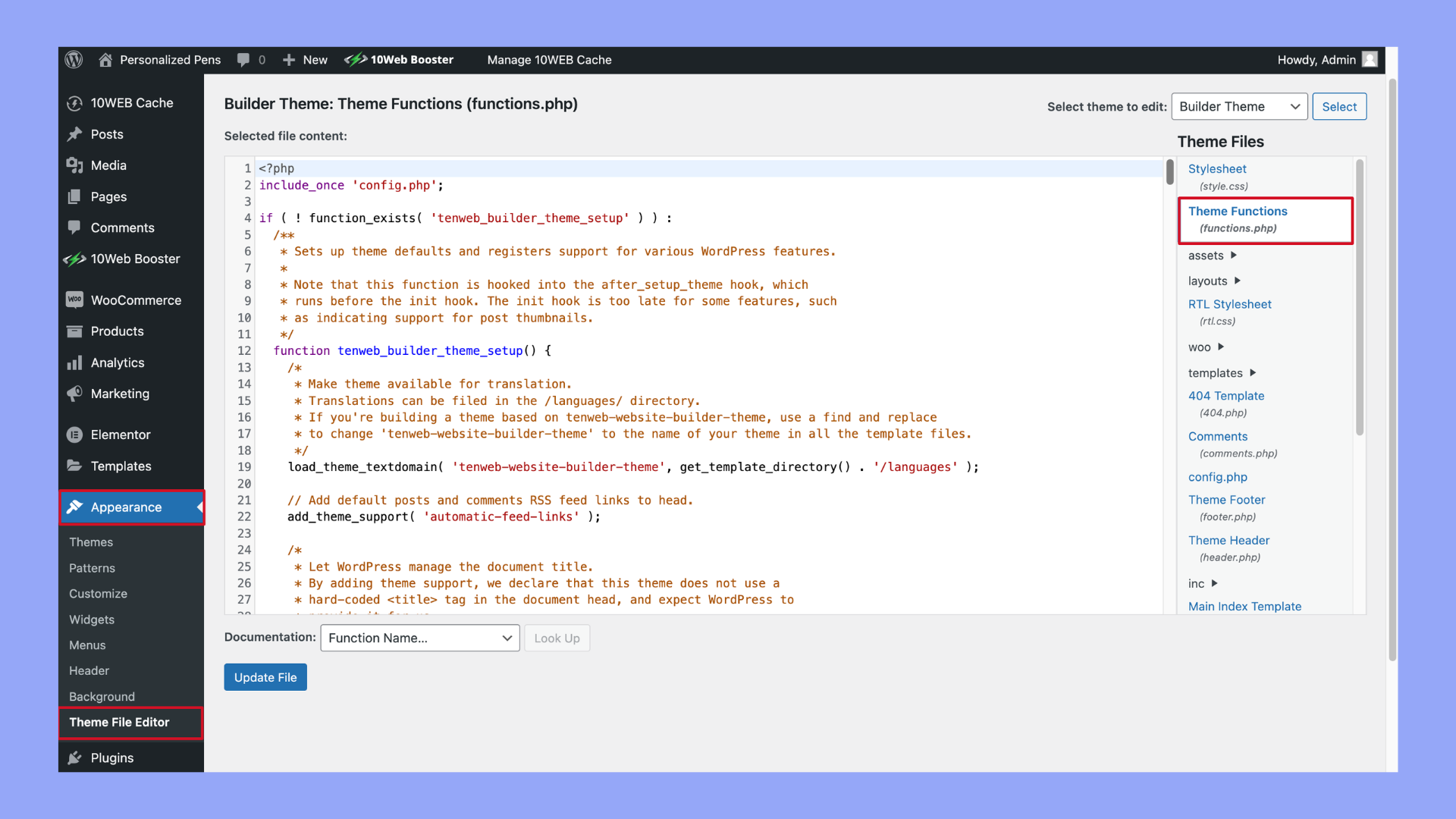The width and height of the screenshot is (1456, 819).
Task: Open the Theme Footer file link
Action: pyautogui.click(x=1226, y=500)
